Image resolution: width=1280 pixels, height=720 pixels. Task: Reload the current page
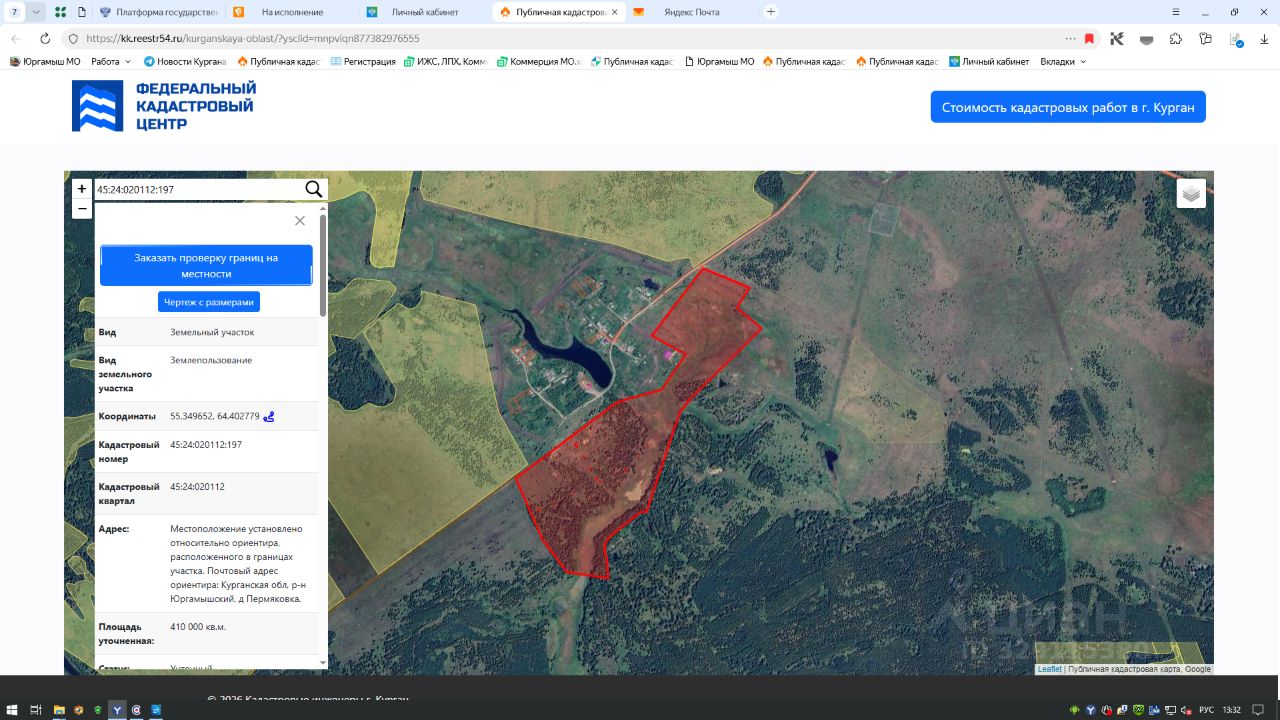45,38
